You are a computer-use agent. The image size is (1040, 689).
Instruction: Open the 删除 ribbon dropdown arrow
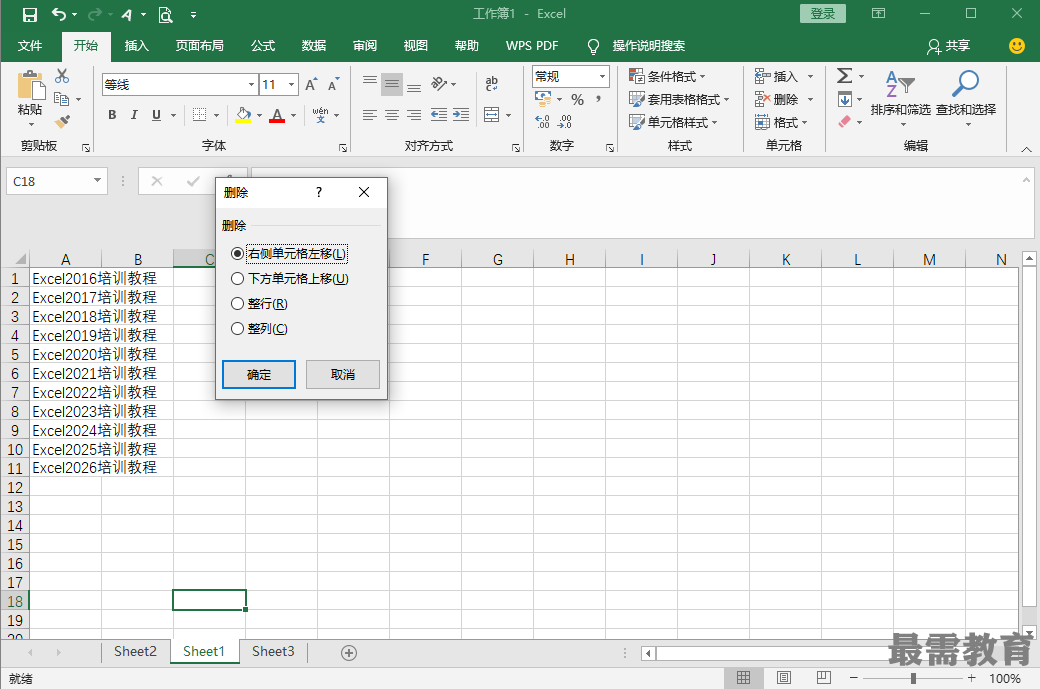[x=811, y=99]
